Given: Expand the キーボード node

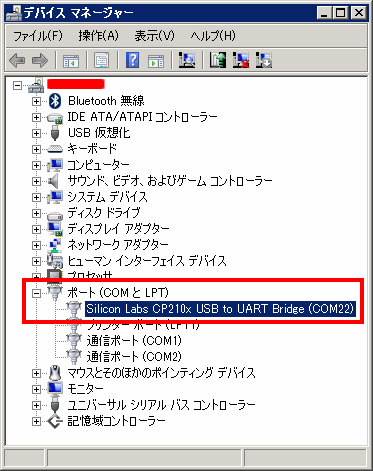Looking at the screenshot, I should click(x=36, y=149).
